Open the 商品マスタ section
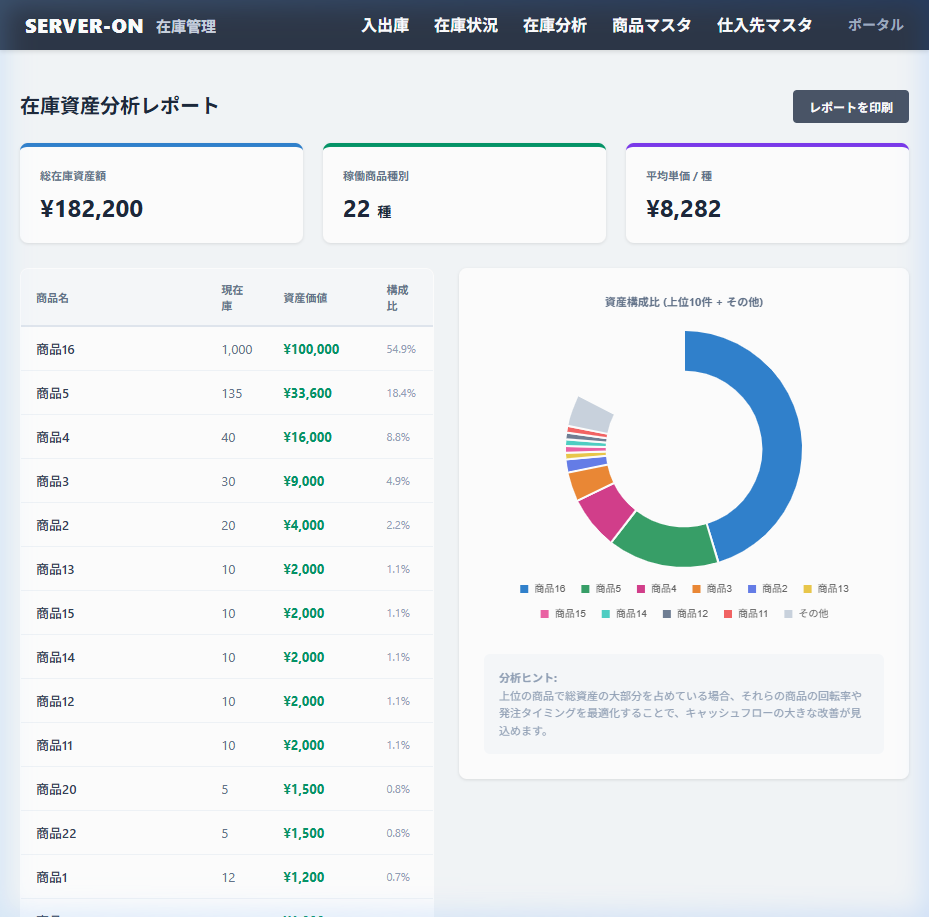Image resolution: width=929 pixels, height=917 pixels. coord(648,26)
